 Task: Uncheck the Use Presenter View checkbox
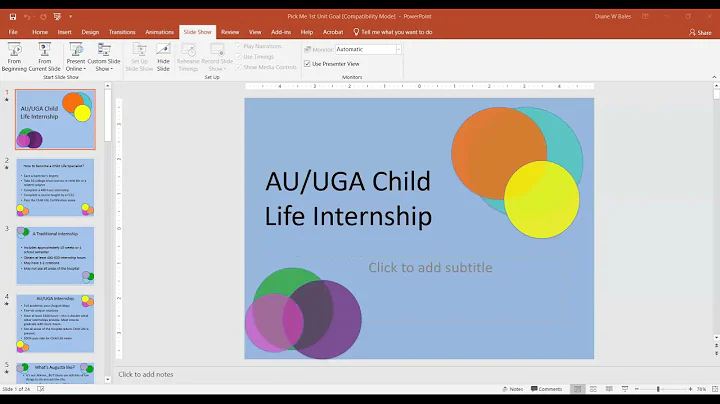click(x=307, y=64)
